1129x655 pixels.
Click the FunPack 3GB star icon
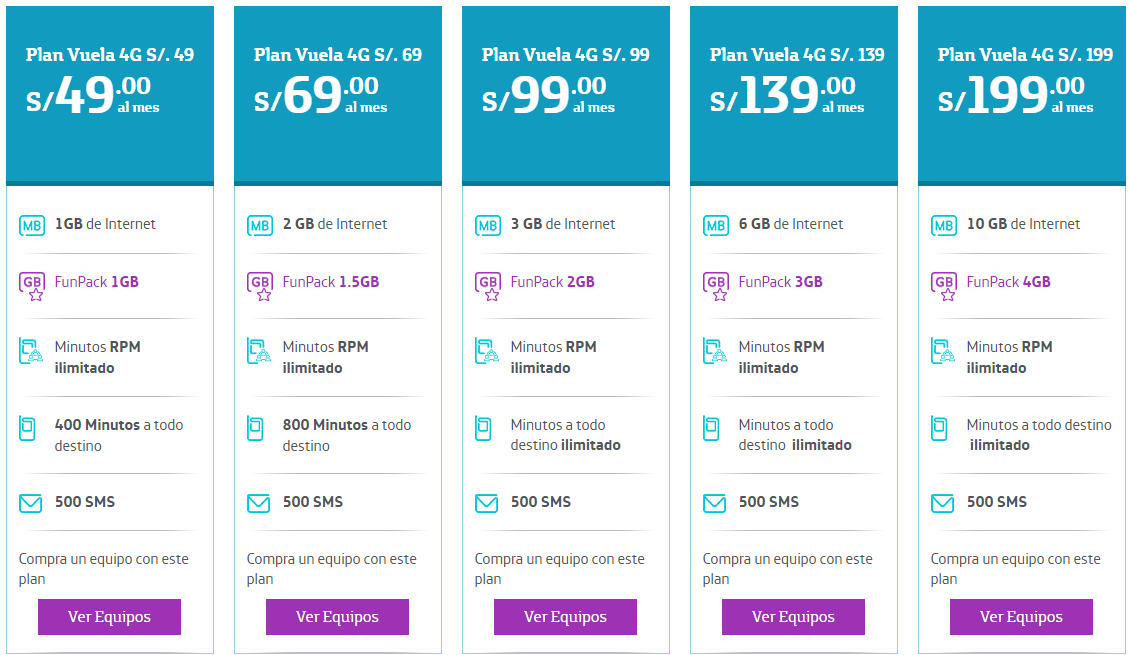coord(716,286)
